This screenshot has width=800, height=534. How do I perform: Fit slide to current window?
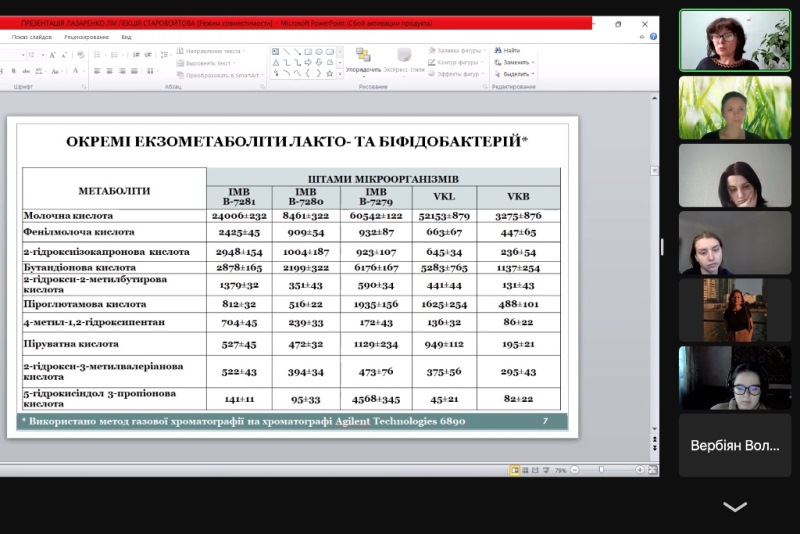(653, 470)
